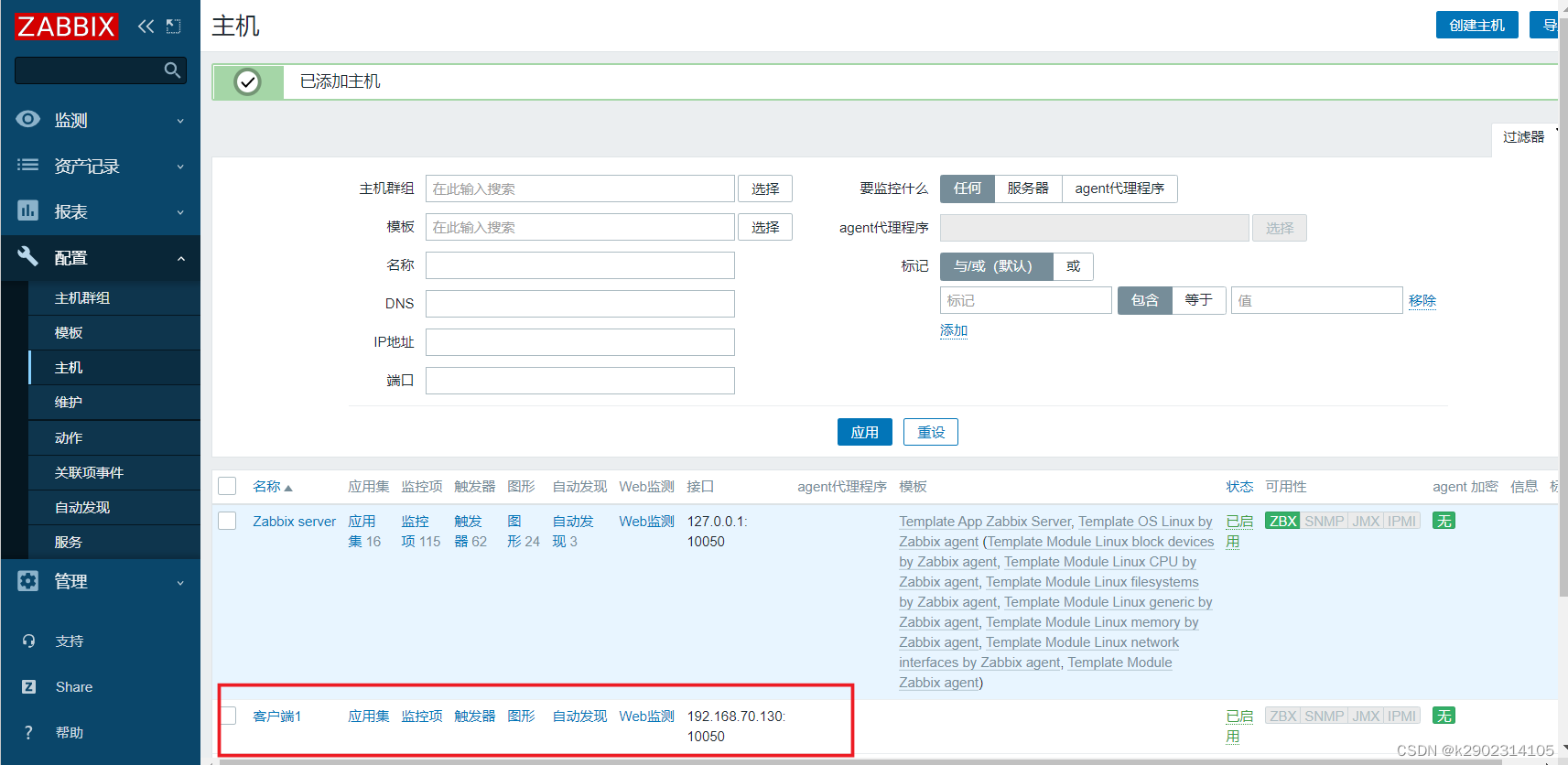Select 服务器 monitoring option
Screen dimensions: 1568x765
click(1028, 189)
